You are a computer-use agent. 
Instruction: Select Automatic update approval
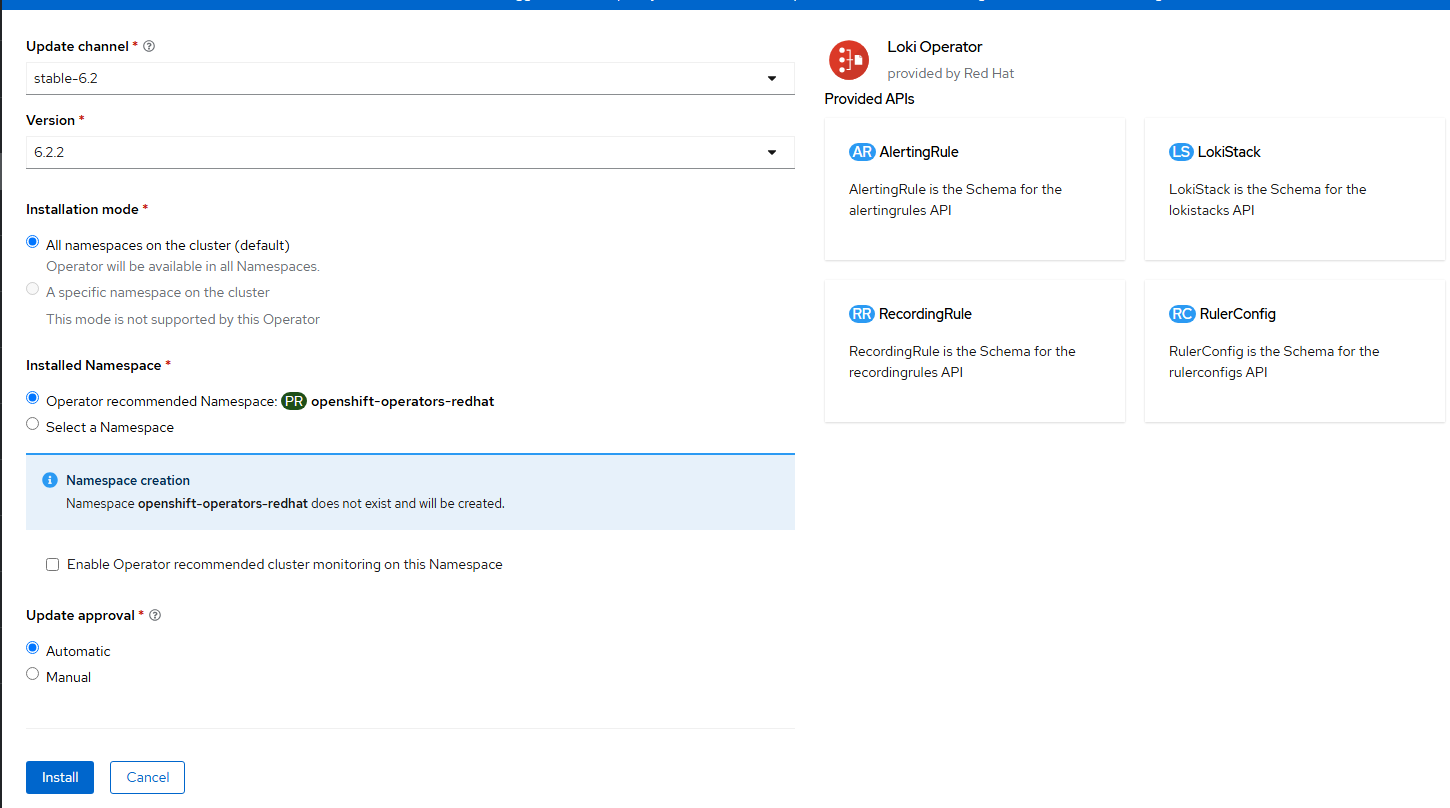coord(33,649)
